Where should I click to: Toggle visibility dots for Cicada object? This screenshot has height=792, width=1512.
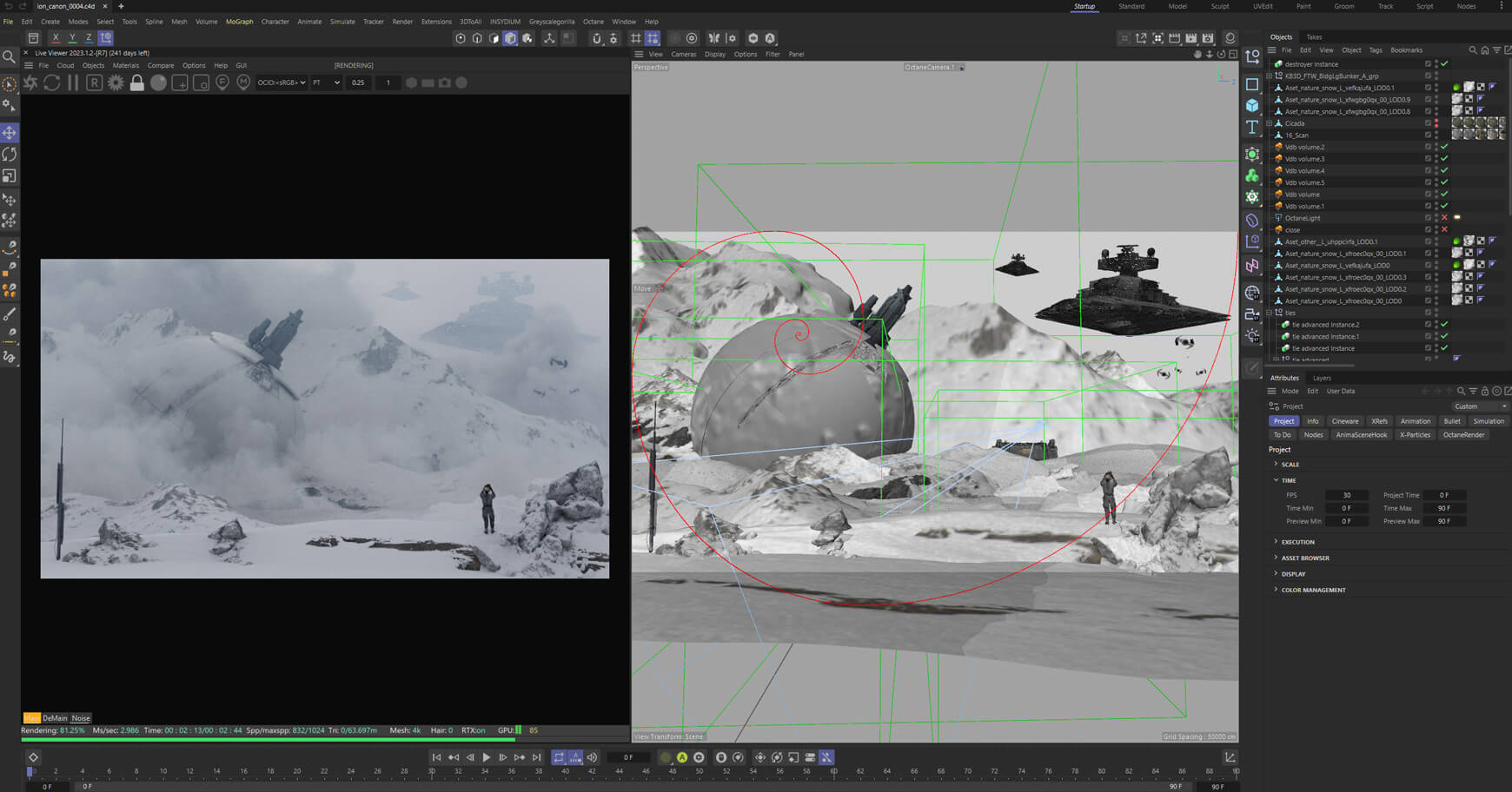coord(1436,123)
